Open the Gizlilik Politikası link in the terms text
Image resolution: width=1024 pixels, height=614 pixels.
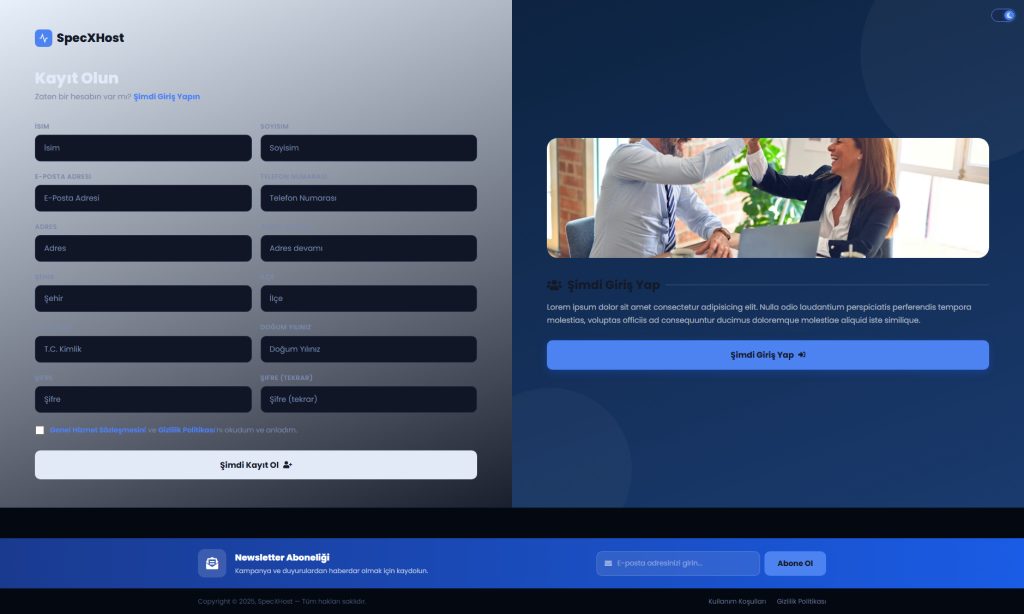[x=186, y=430]
